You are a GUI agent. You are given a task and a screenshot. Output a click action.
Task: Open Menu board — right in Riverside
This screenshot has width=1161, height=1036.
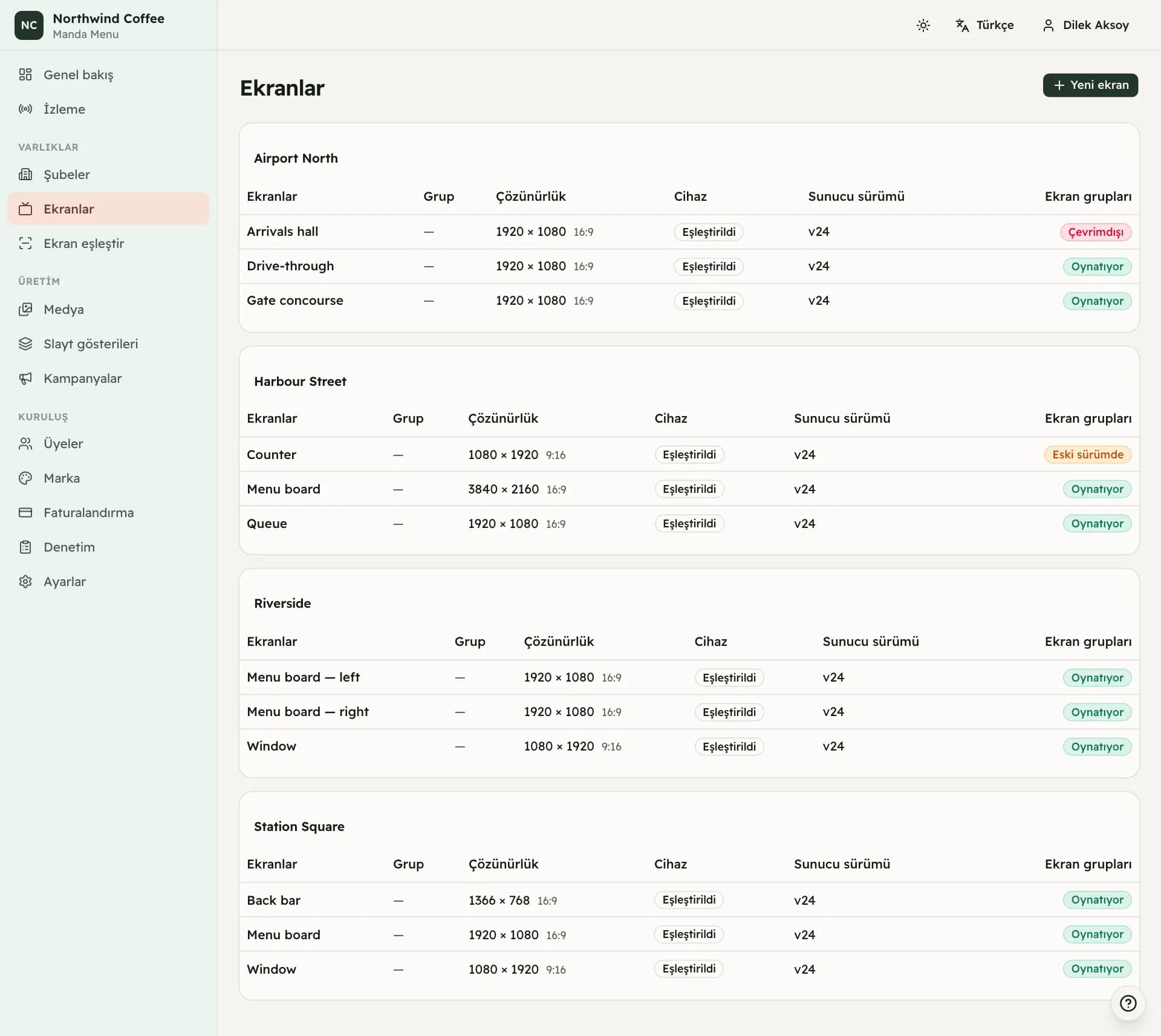689,712
